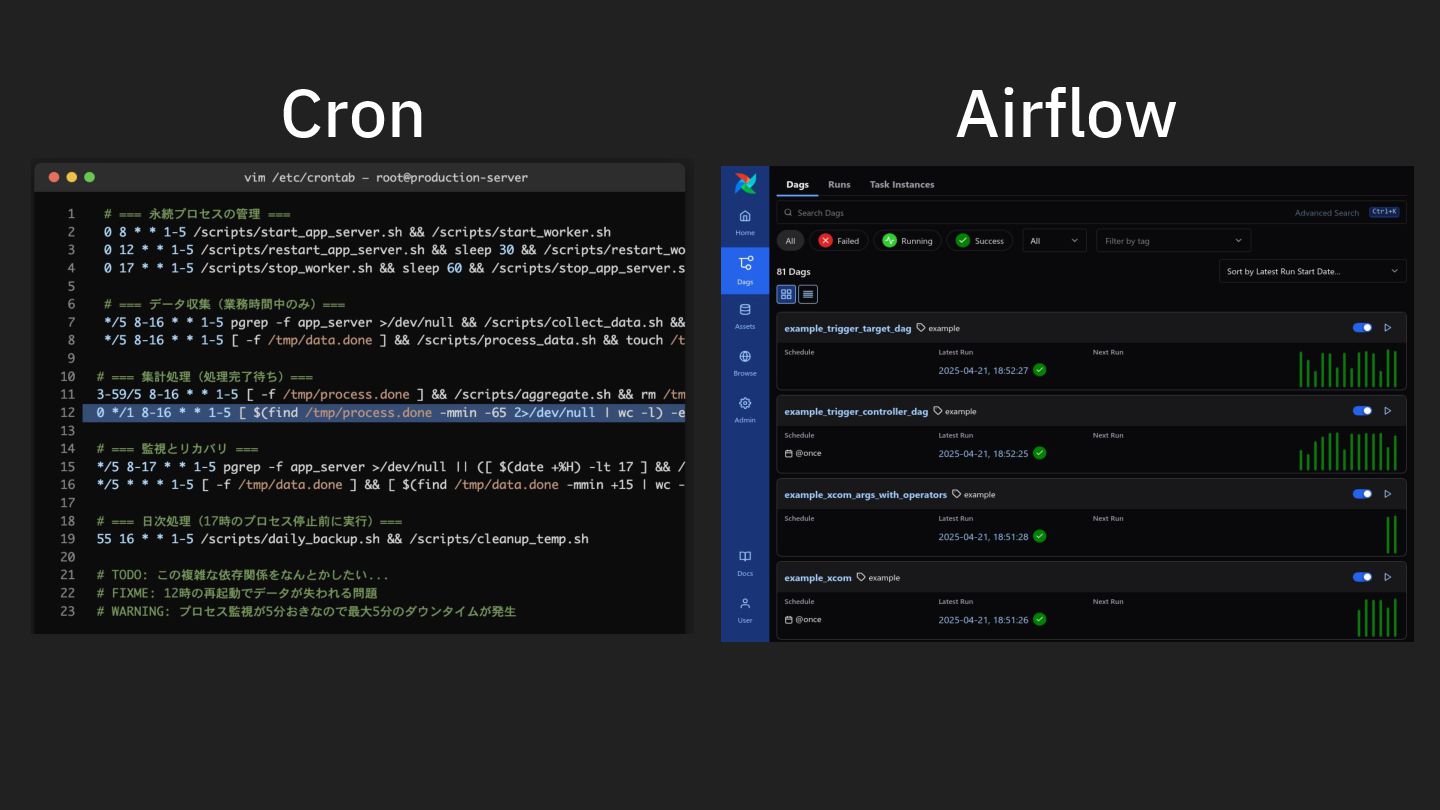Click the vim /etc/crontab window title
Viewport: 1440px width, 810px height.
[386, 177]
